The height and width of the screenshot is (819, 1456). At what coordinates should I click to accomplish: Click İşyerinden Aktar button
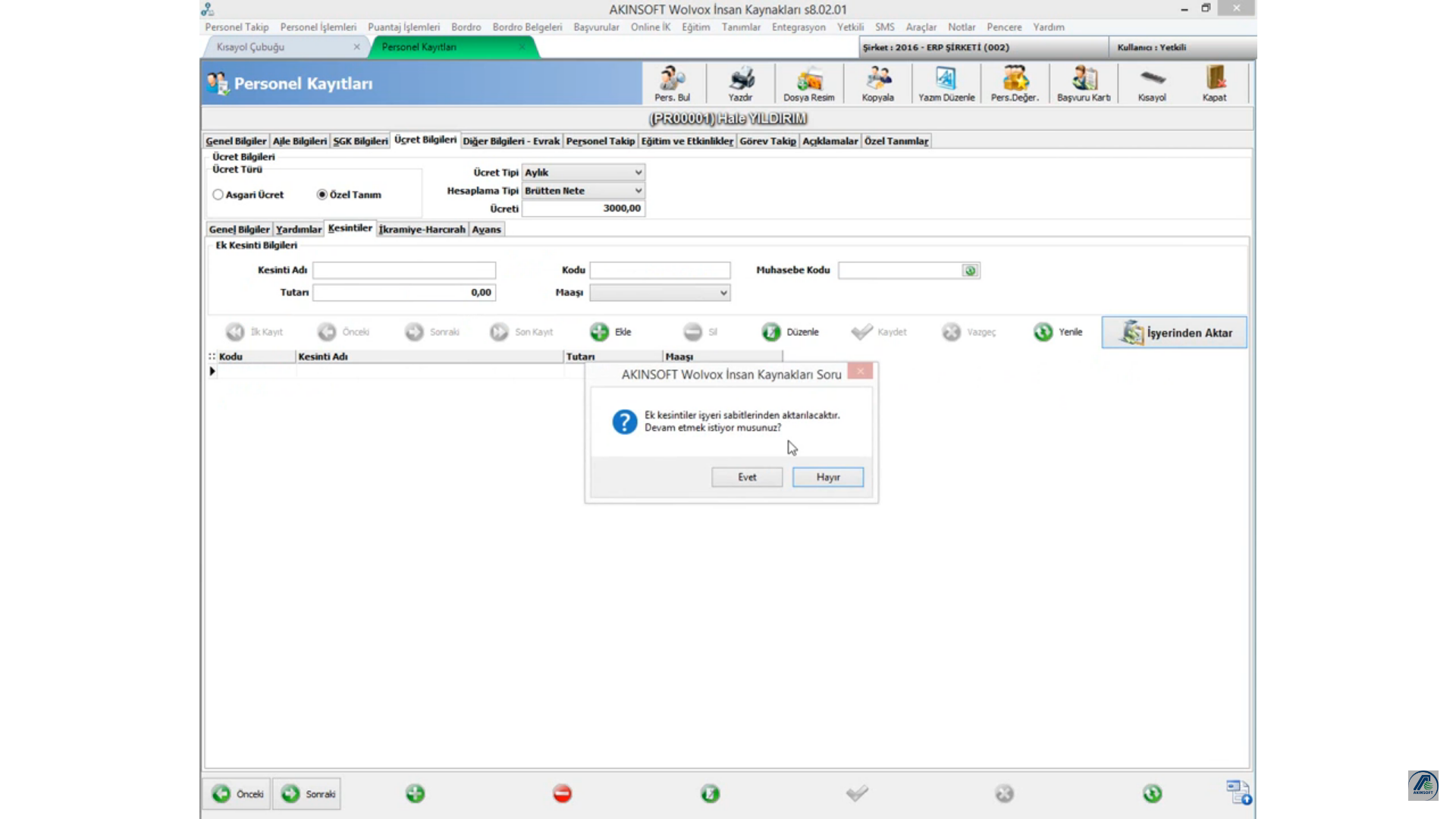tap(1174, 333)
